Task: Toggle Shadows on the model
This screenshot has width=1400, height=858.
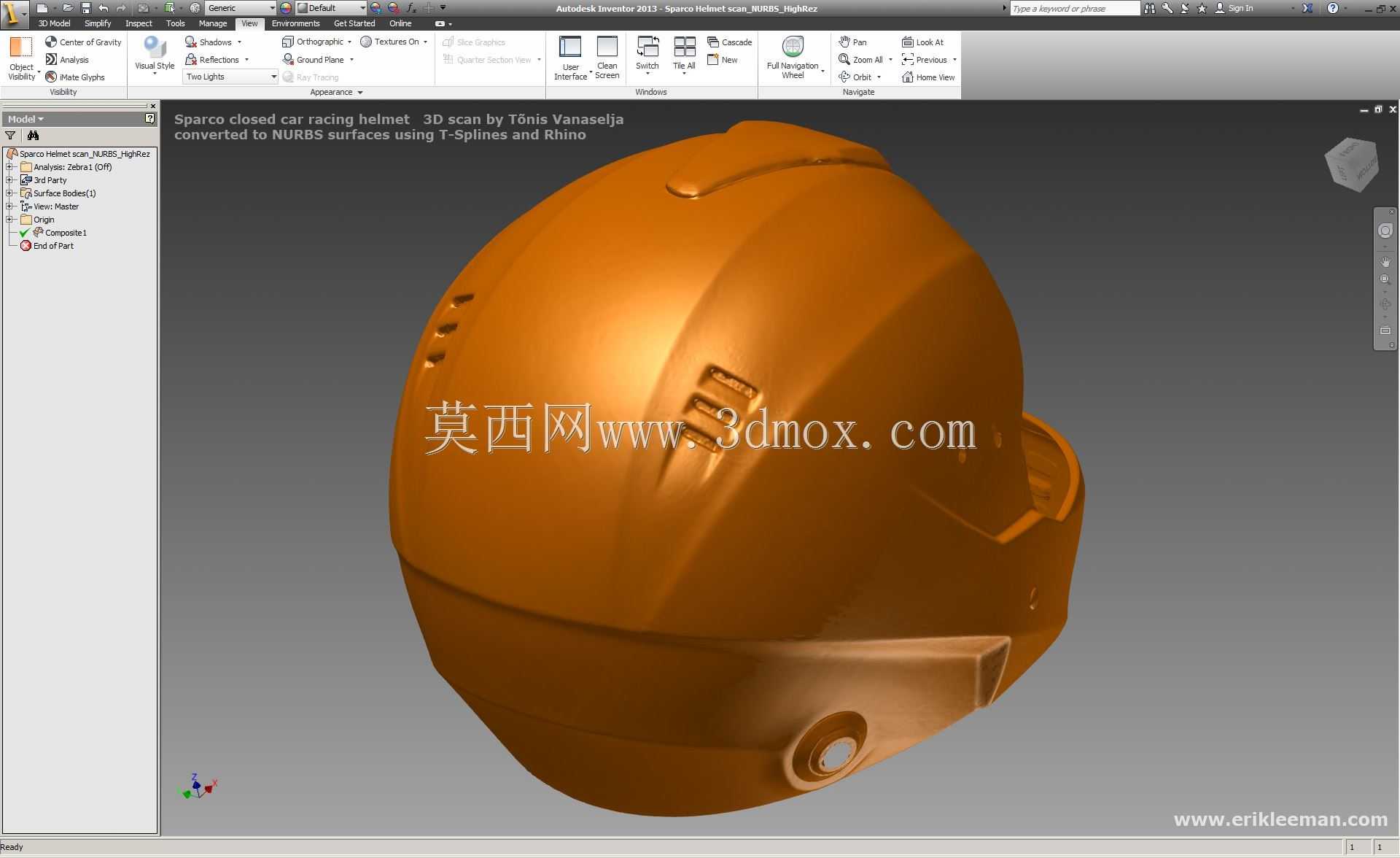Action: (x=209, y=42)
